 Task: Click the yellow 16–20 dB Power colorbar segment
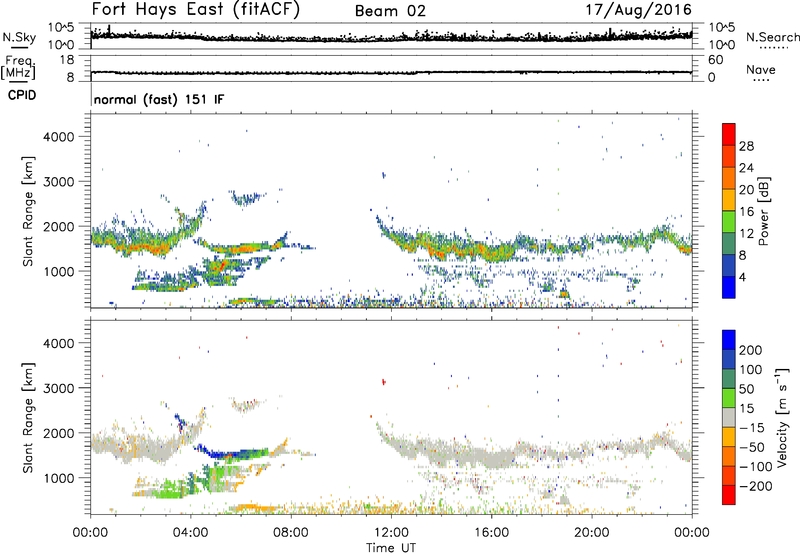coord(729,199)
